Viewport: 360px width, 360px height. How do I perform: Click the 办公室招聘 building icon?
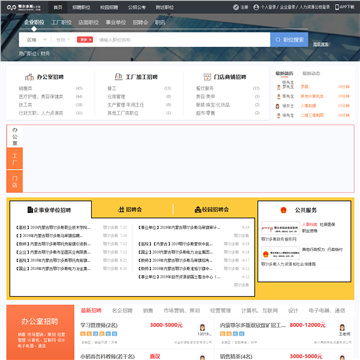coord(30,77)
